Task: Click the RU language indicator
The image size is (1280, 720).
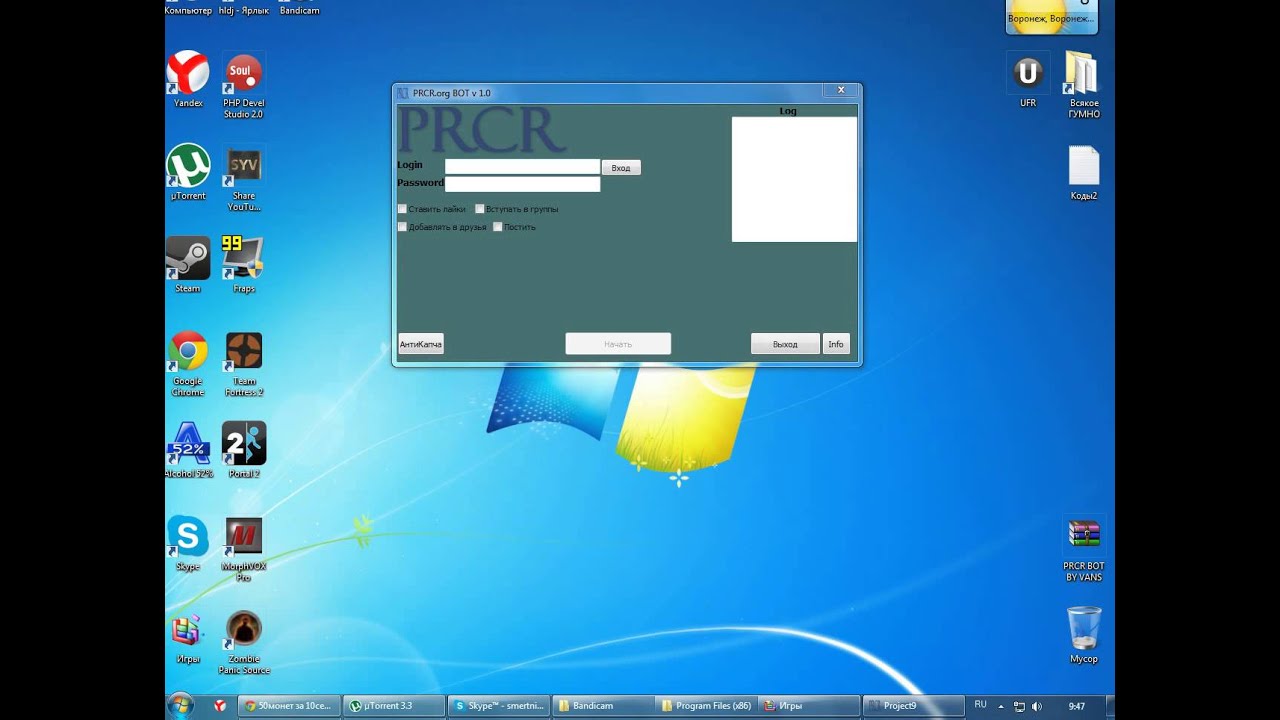Action: pos(981,705)
